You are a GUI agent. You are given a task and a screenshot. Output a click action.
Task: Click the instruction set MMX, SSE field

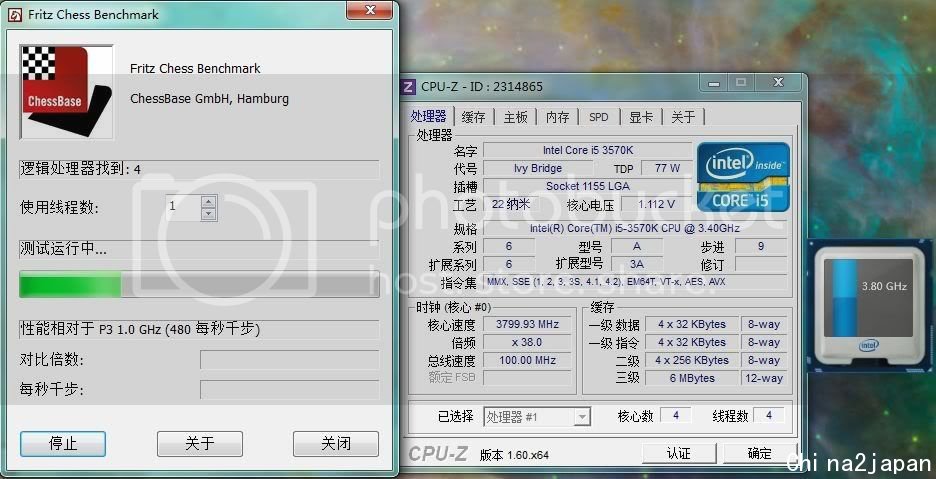[635, 282]
